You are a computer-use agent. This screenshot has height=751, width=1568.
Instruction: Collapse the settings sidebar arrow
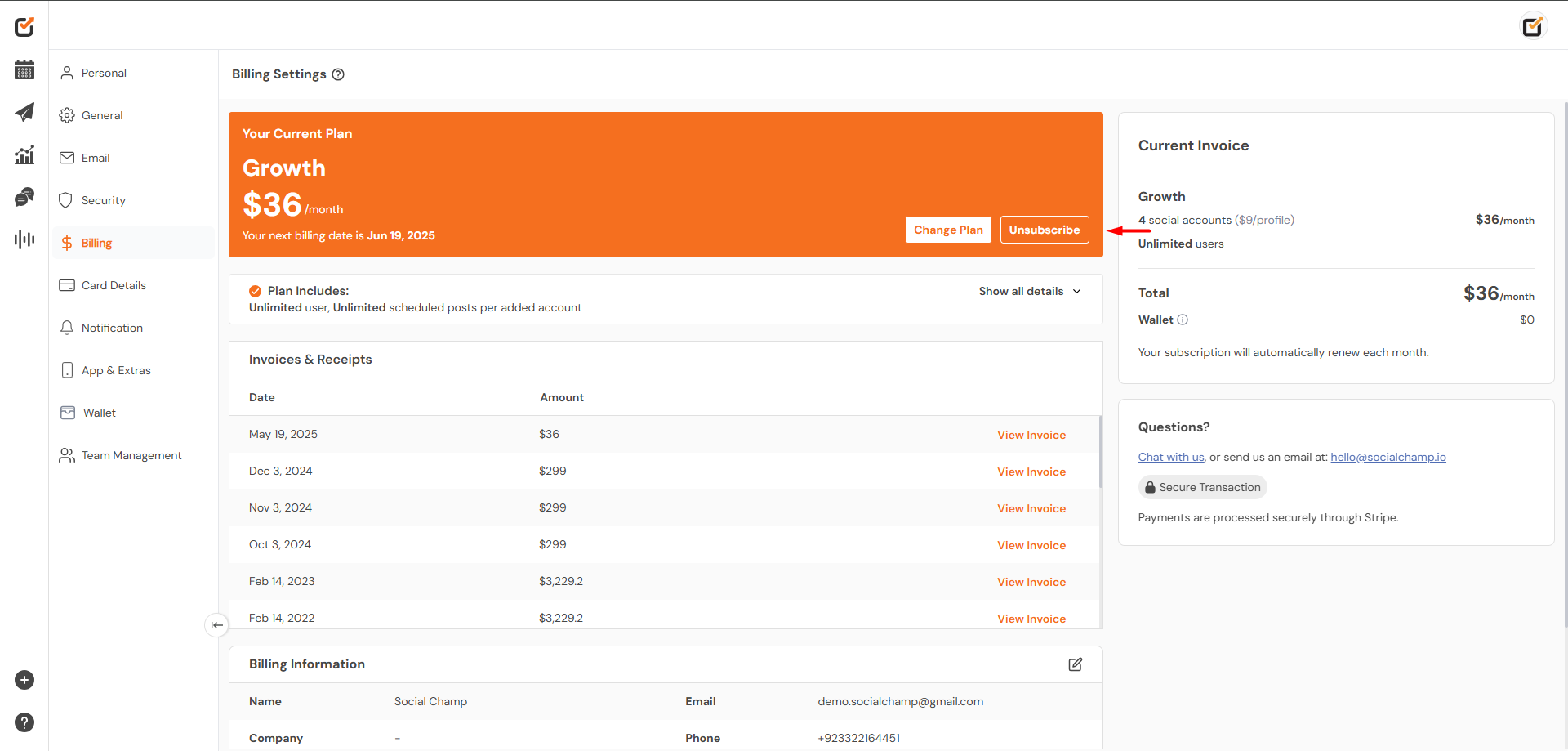click(216, 625)
